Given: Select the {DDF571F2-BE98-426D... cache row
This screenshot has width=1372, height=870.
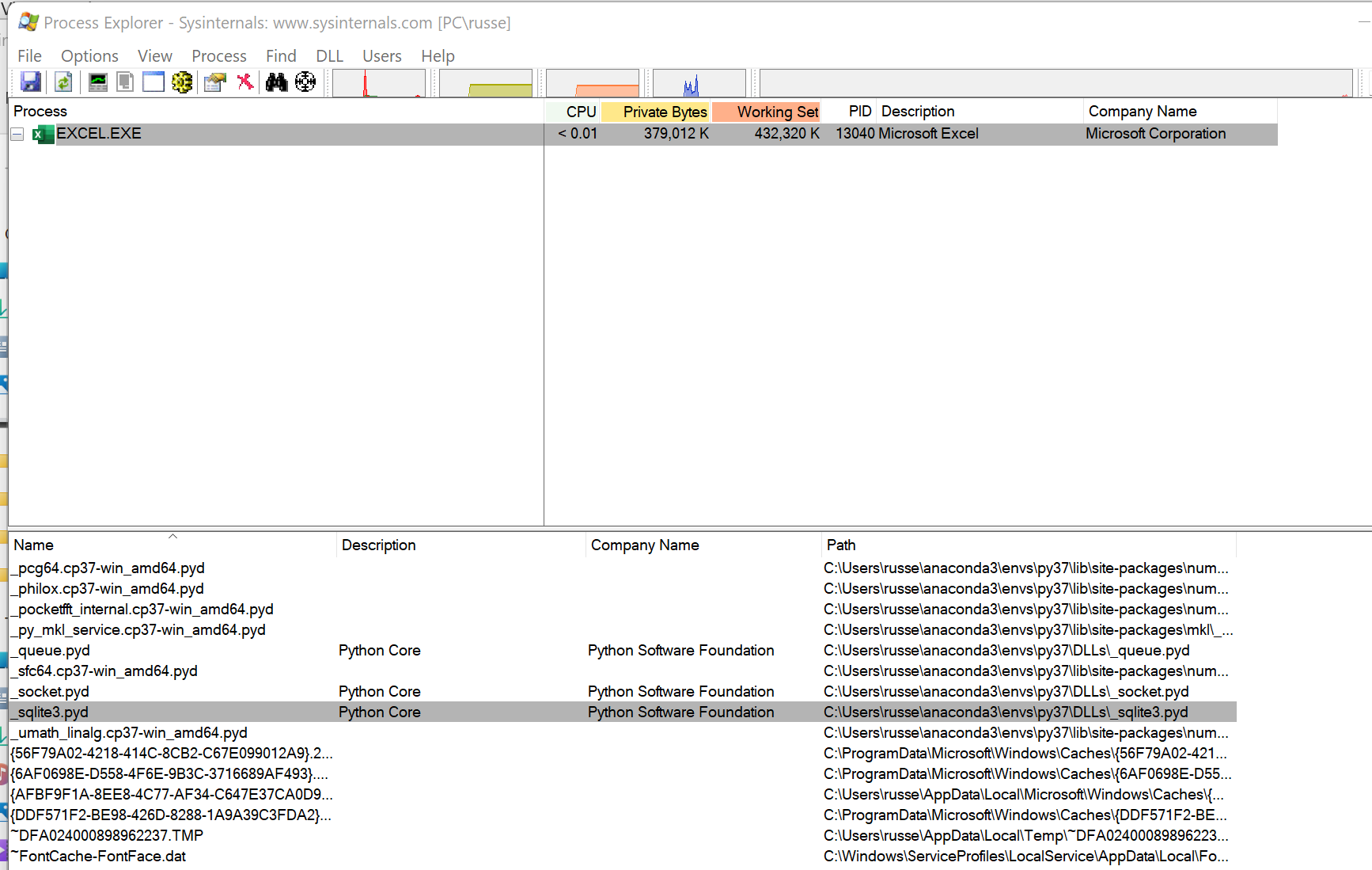Looking at the screenshot, I should (x=623, y=815).
